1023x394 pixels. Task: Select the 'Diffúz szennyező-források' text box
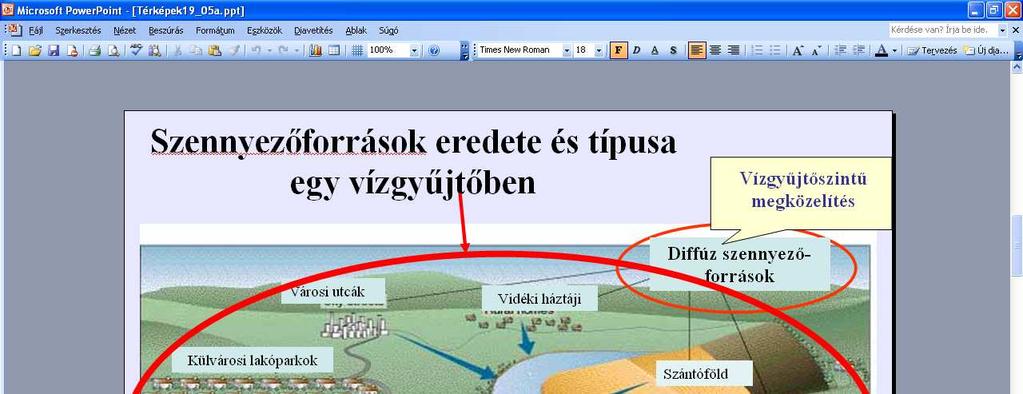pos(739,264)
